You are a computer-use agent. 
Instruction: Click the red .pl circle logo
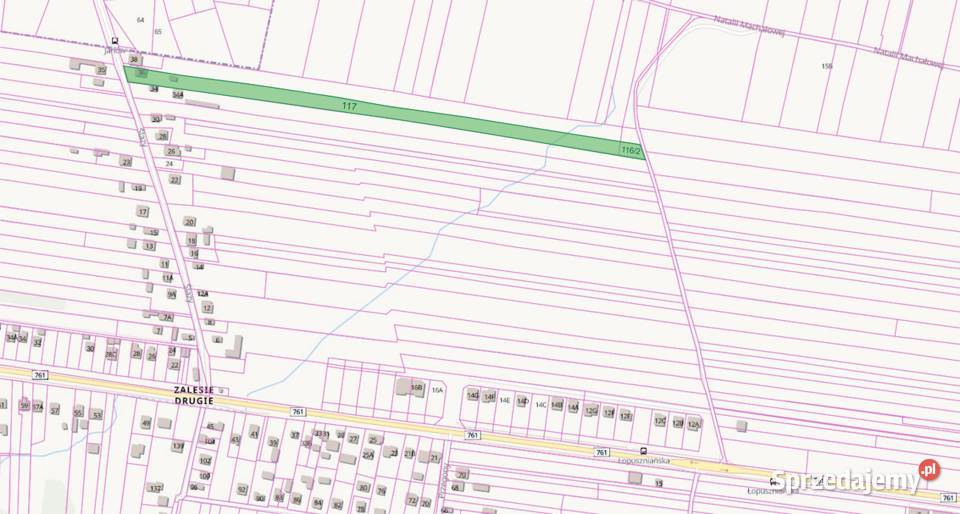[x=930, y=470]
